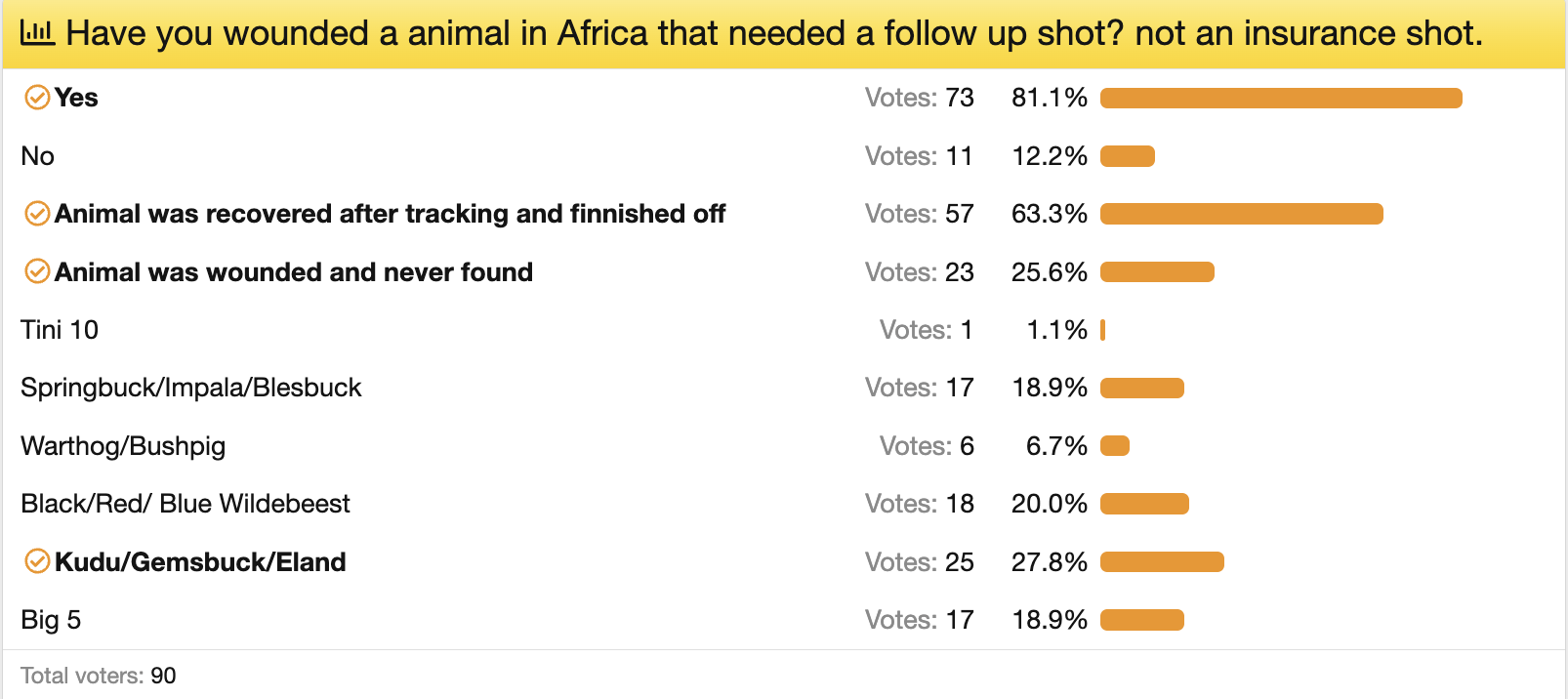Screen dimensions: 1568x699
Task: Choose the Warthog/Bushpig option
Action: pyautogui.click(x=123, y=446)
